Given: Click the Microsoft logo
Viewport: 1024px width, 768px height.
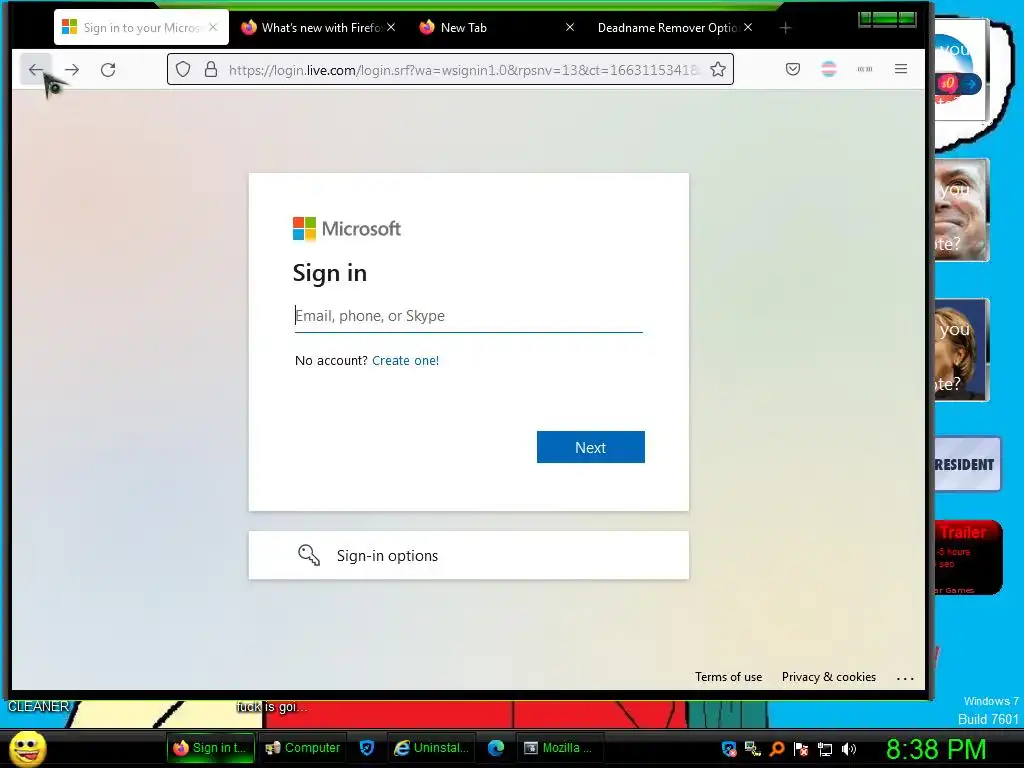Looking at the screenshot, I should pos(347,229).
